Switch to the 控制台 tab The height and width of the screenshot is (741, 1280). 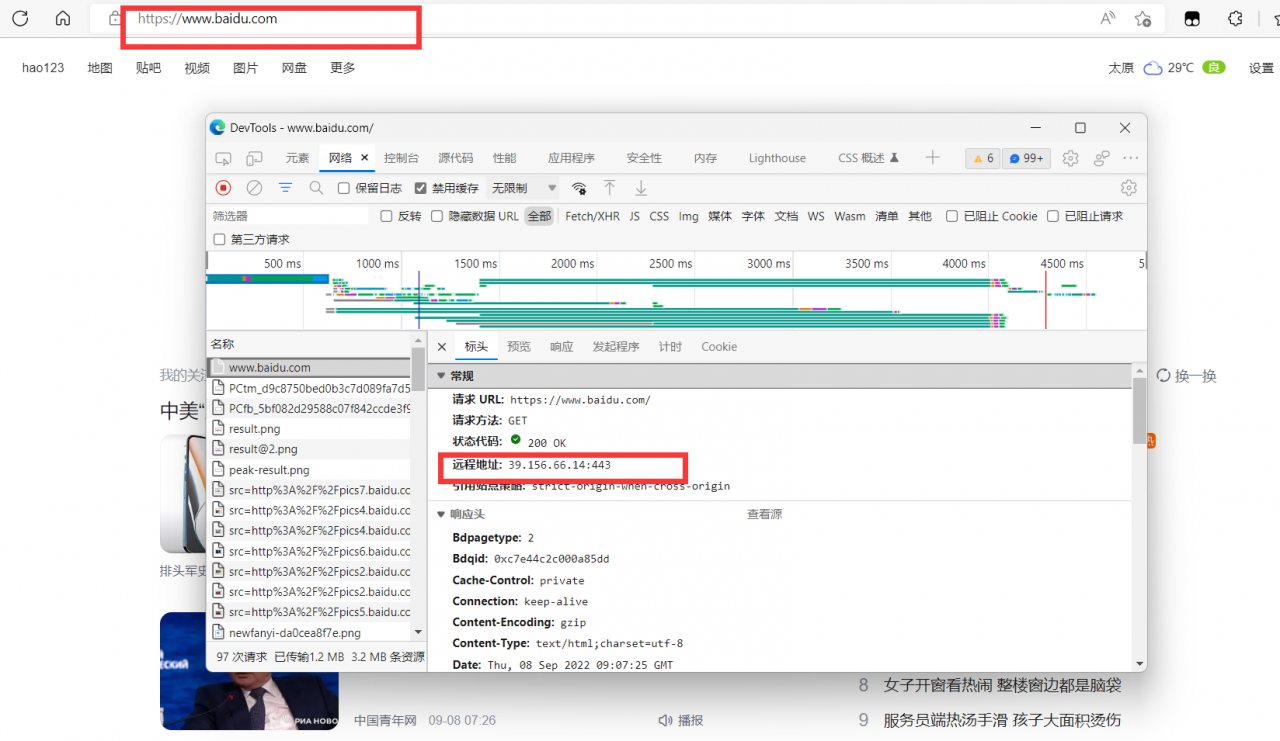tap(402, 158)
